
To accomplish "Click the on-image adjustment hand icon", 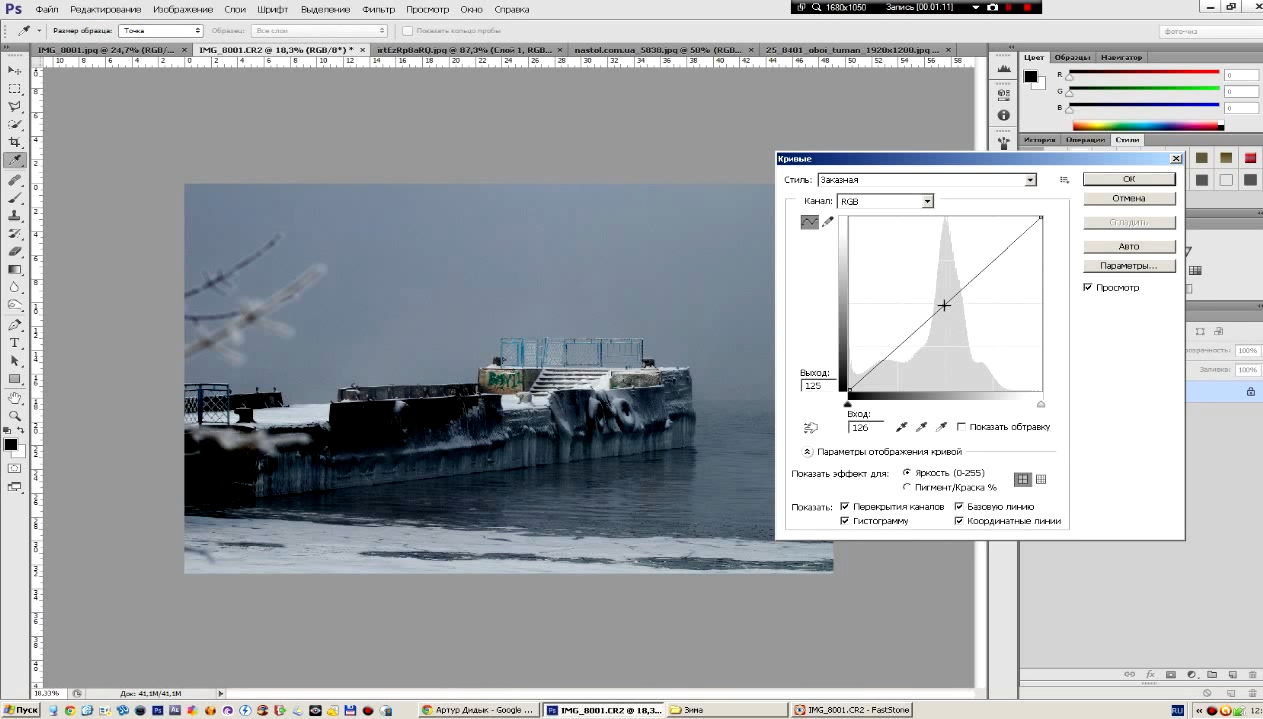I will [811, 428].
